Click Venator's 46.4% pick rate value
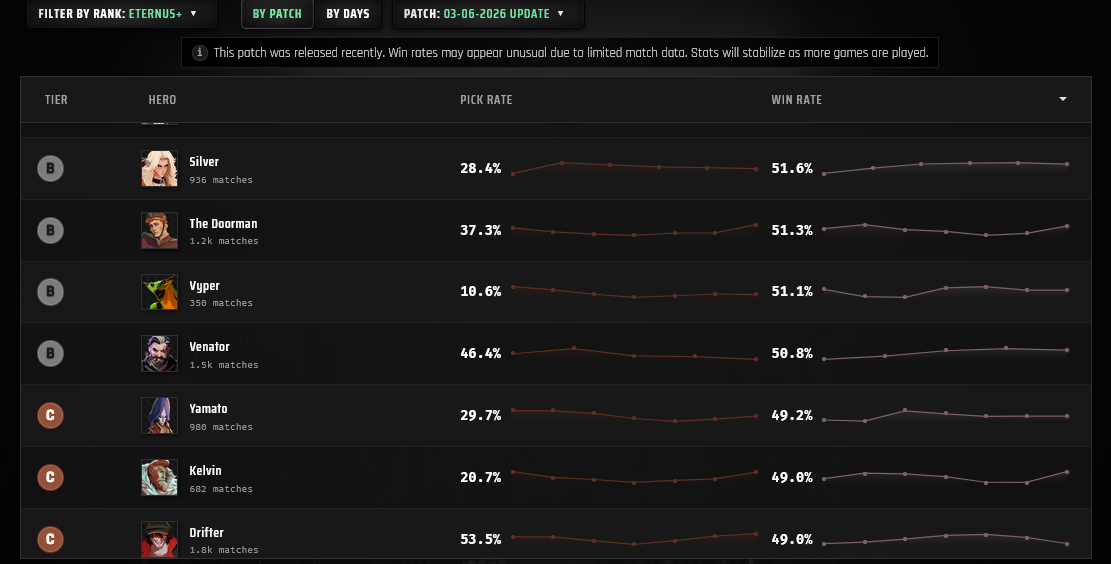This screenshot has height=564, width=1111. click(x=480, y=354)
